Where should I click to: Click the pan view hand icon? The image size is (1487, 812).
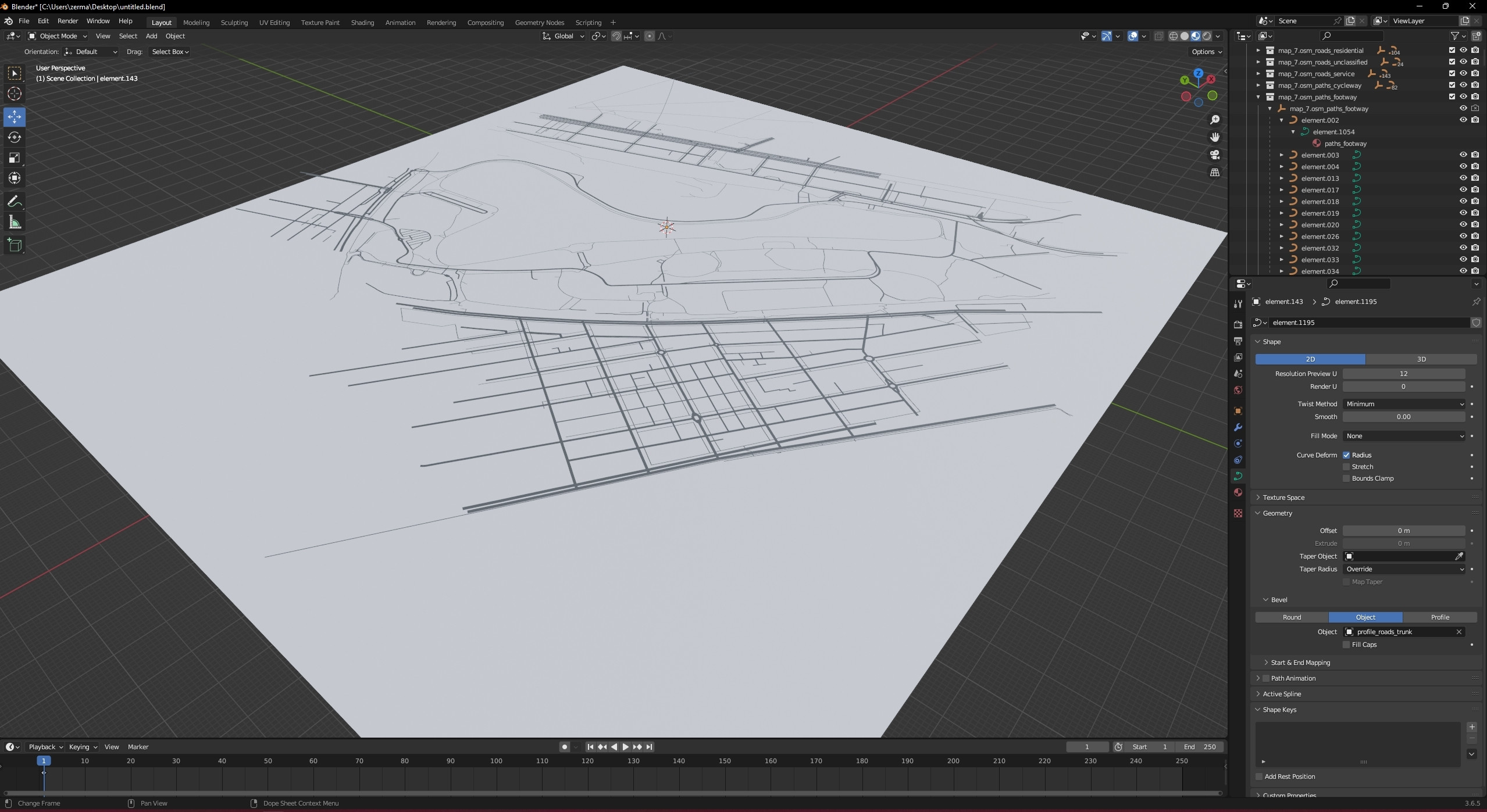pyautogui.click(x=1215, y=137)
